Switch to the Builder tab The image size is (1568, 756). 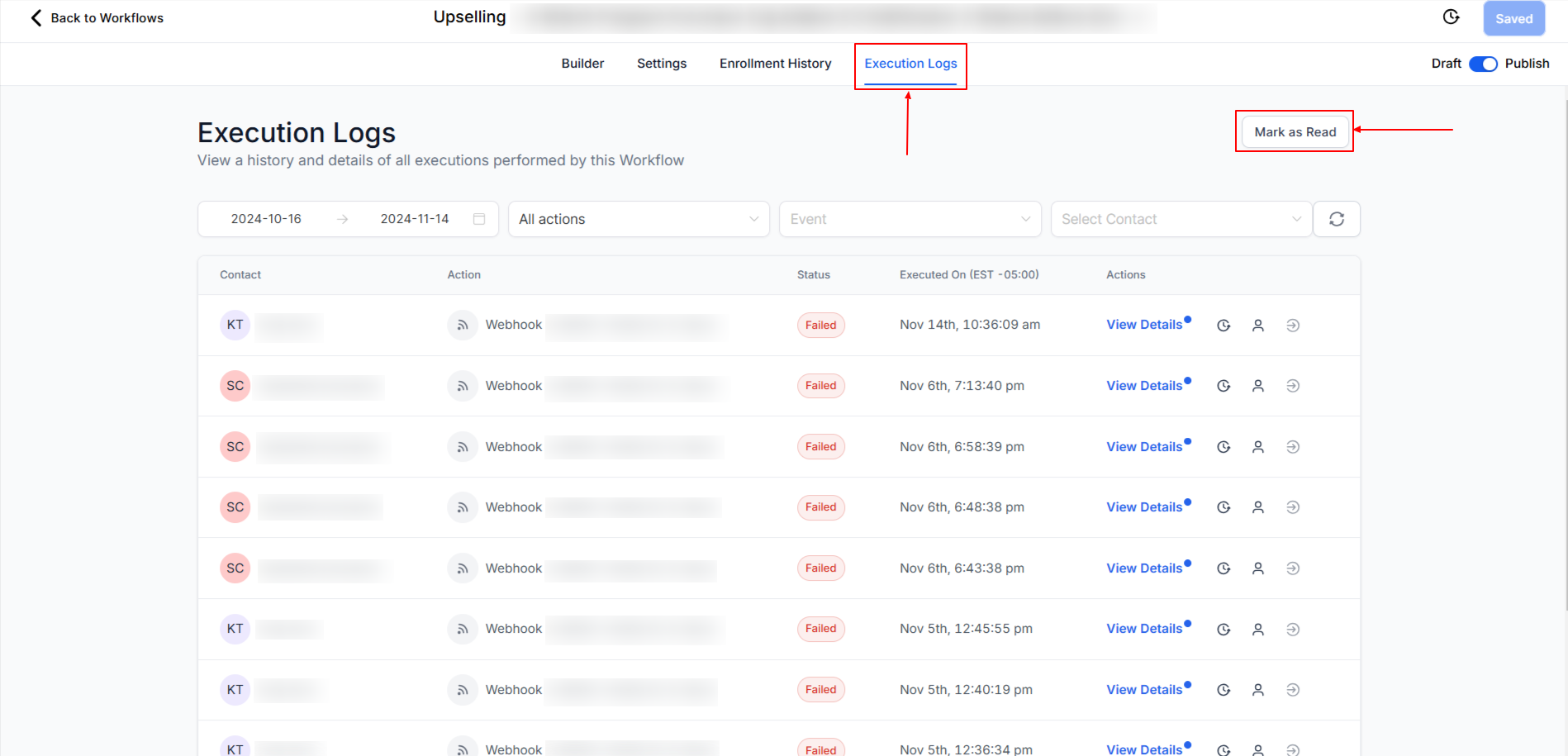tap(582, 64)
